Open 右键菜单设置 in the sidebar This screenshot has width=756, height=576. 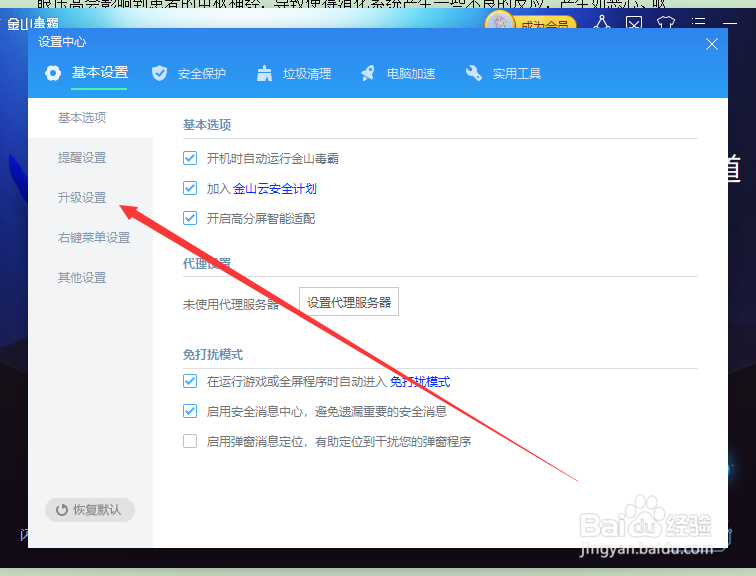(x=94, y=238)
